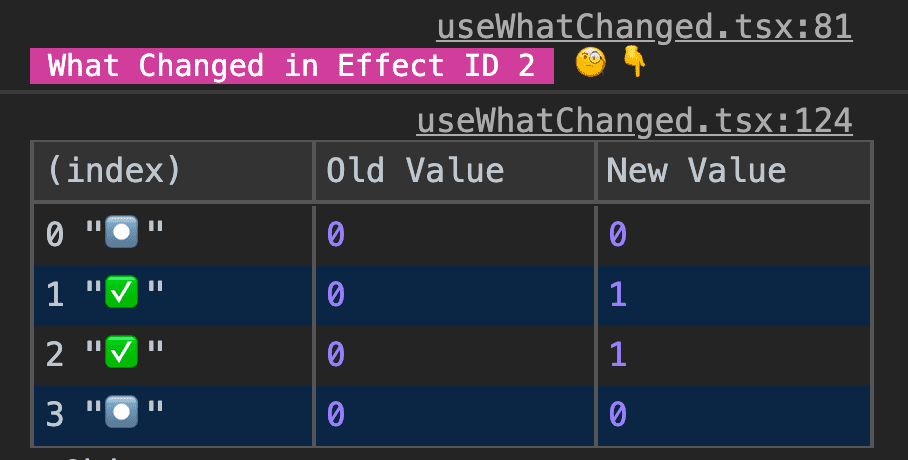Select the New Value cell showing 1 in row 2

pos(734,356)
